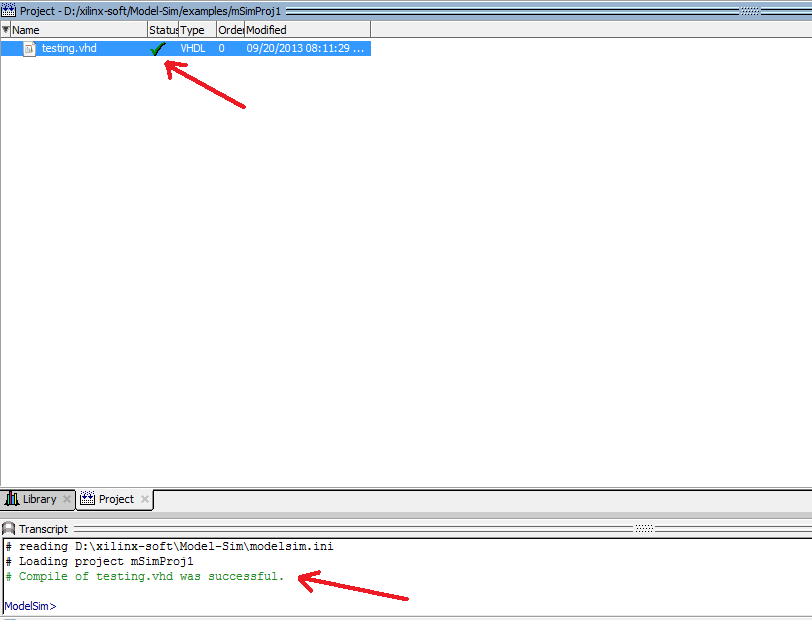This screenshot has width=812, height=620.
Task: Click the Transcript pane undock handle
Action: tap(645, 528)
